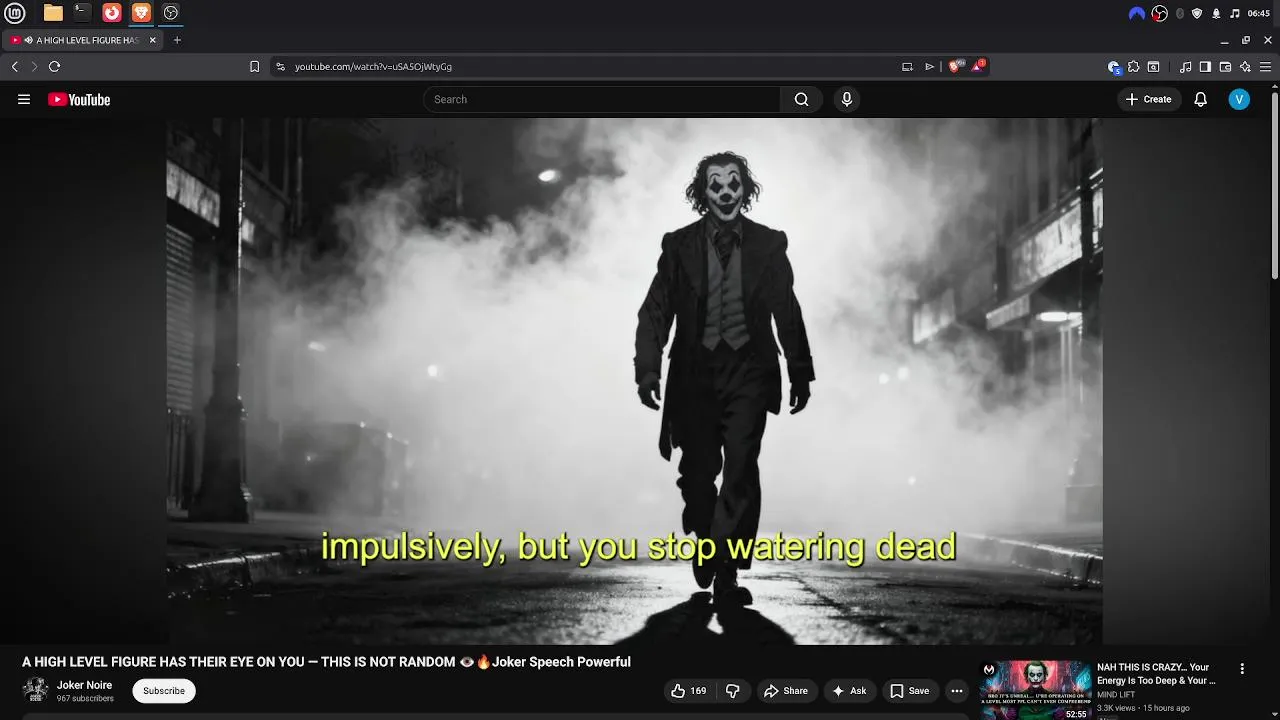
Task: Click the triangular send icon in address bar
Action: [x=929, y=66]
